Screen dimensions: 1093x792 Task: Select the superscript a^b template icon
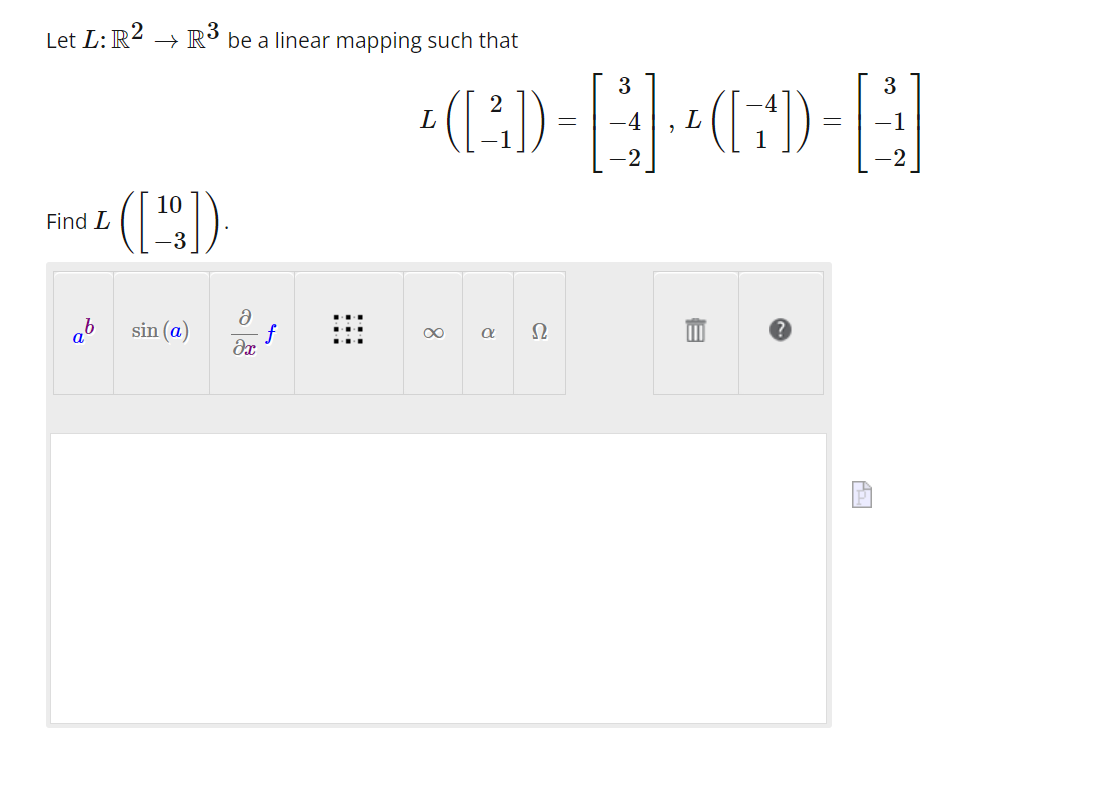coord(82,332)
